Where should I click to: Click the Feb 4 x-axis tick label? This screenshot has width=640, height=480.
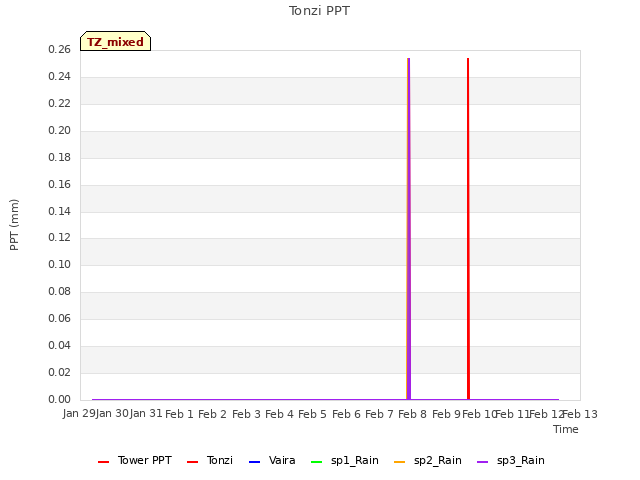pyautogui.click(x=279, y=414)
